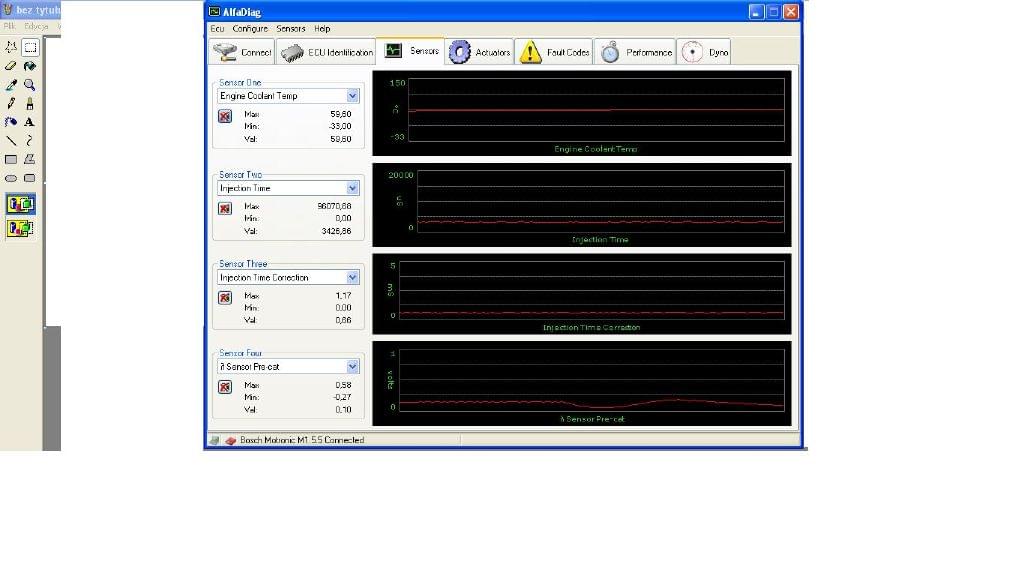Click the Sensor Three current value 0,66
The width and height of the screenshot is (1024, 576).
[x=344, y=321]
